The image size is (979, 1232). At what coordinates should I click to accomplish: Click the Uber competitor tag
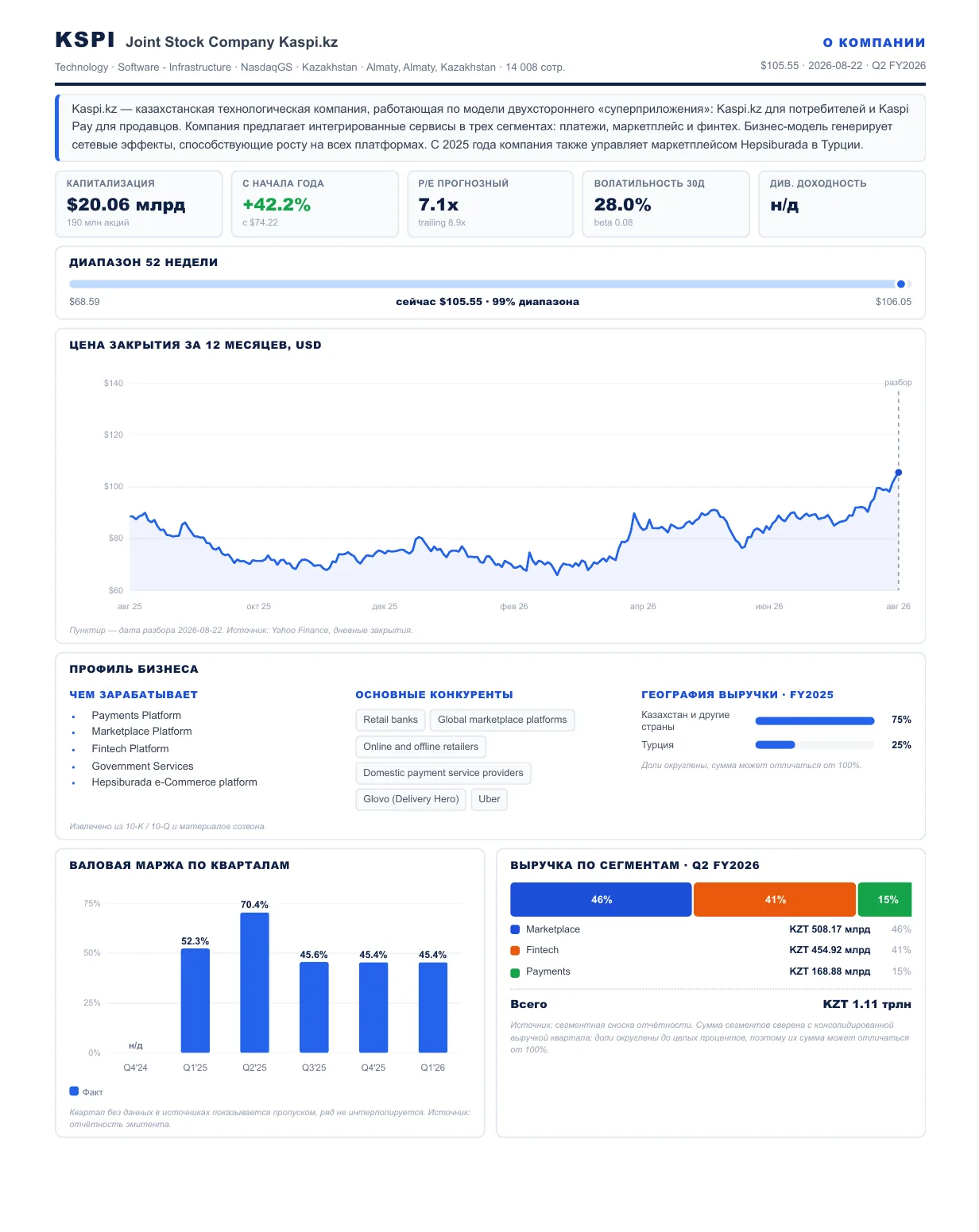489,799
